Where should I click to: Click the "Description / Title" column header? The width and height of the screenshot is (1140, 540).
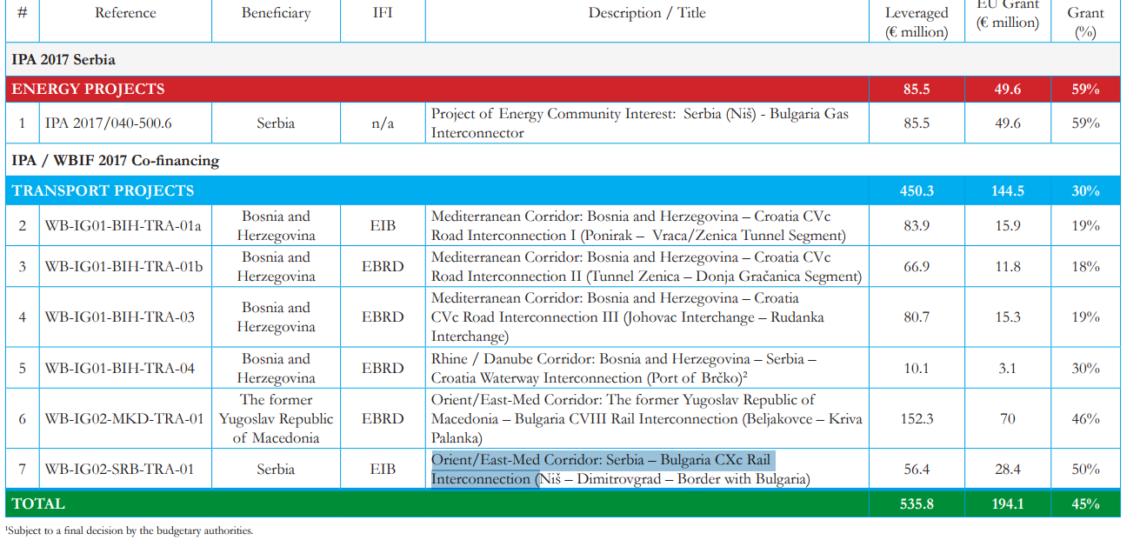pyautogui.click(x=647, y=13)
